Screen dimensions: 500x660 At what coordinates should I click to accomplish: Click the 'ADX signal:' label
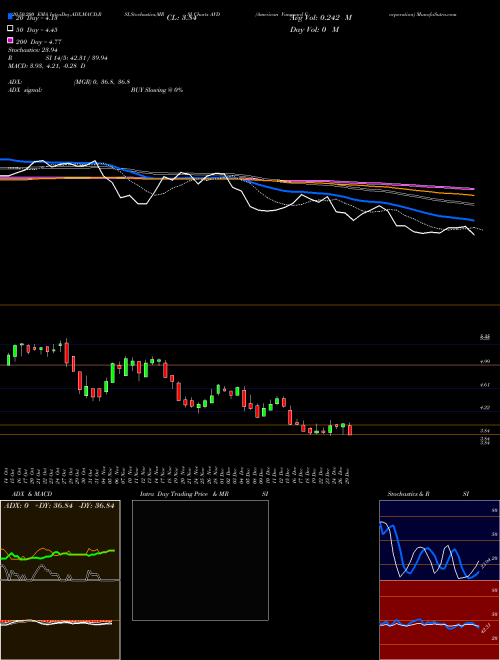[x=25, y=90]
